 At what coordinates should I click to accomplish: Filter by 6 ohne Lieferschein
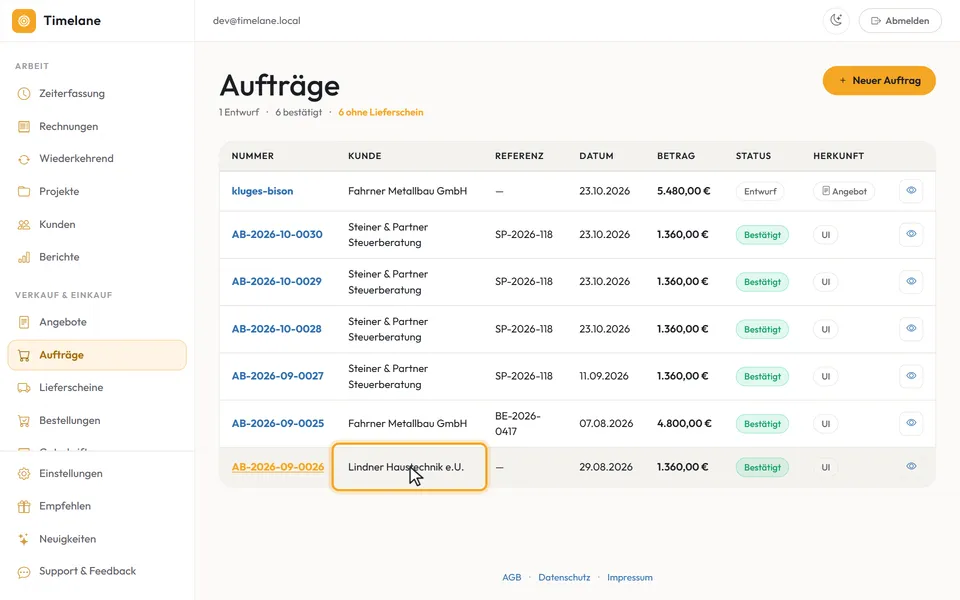381,112
